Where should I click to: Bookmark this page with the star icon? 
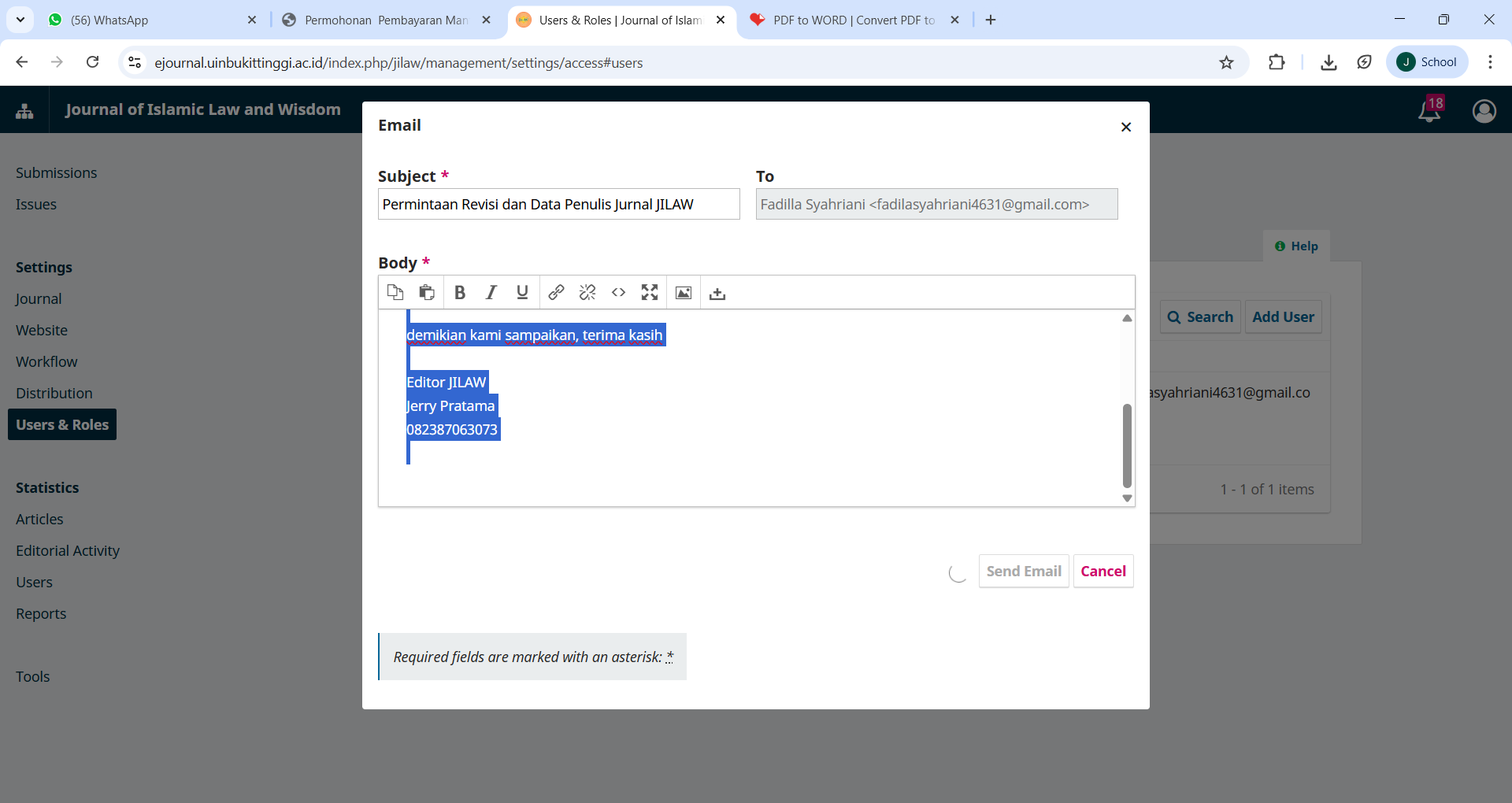point(1226,62)
